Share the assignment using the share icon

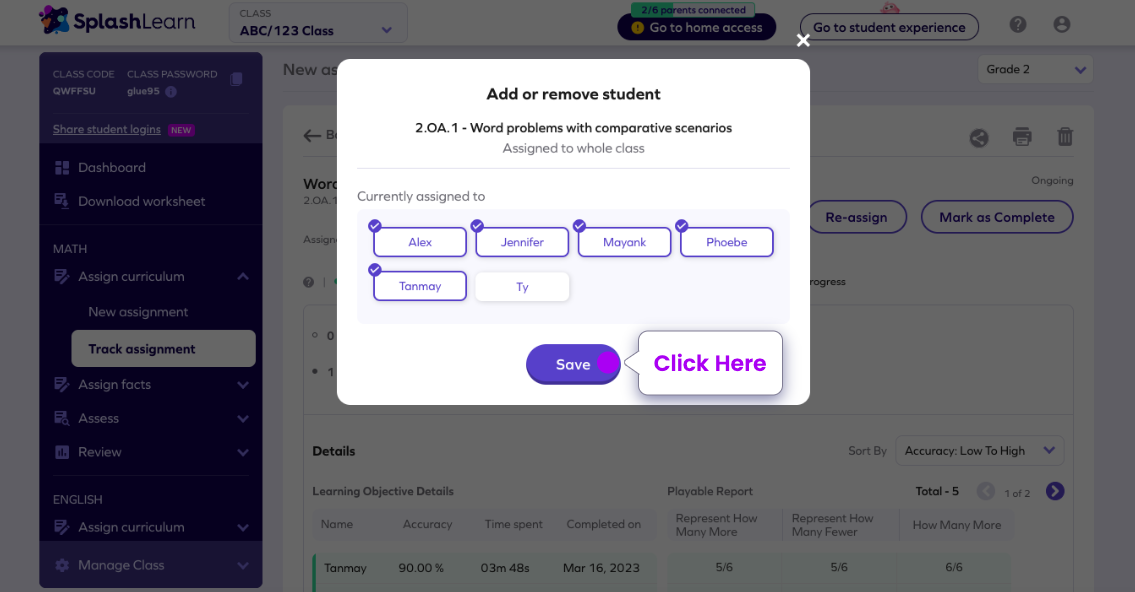978,138
